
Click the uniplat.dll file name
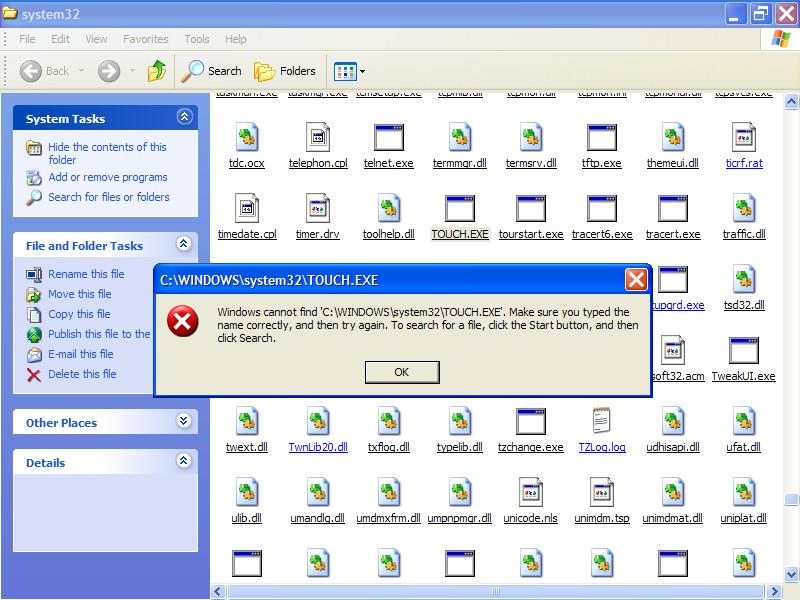(743, 518)
